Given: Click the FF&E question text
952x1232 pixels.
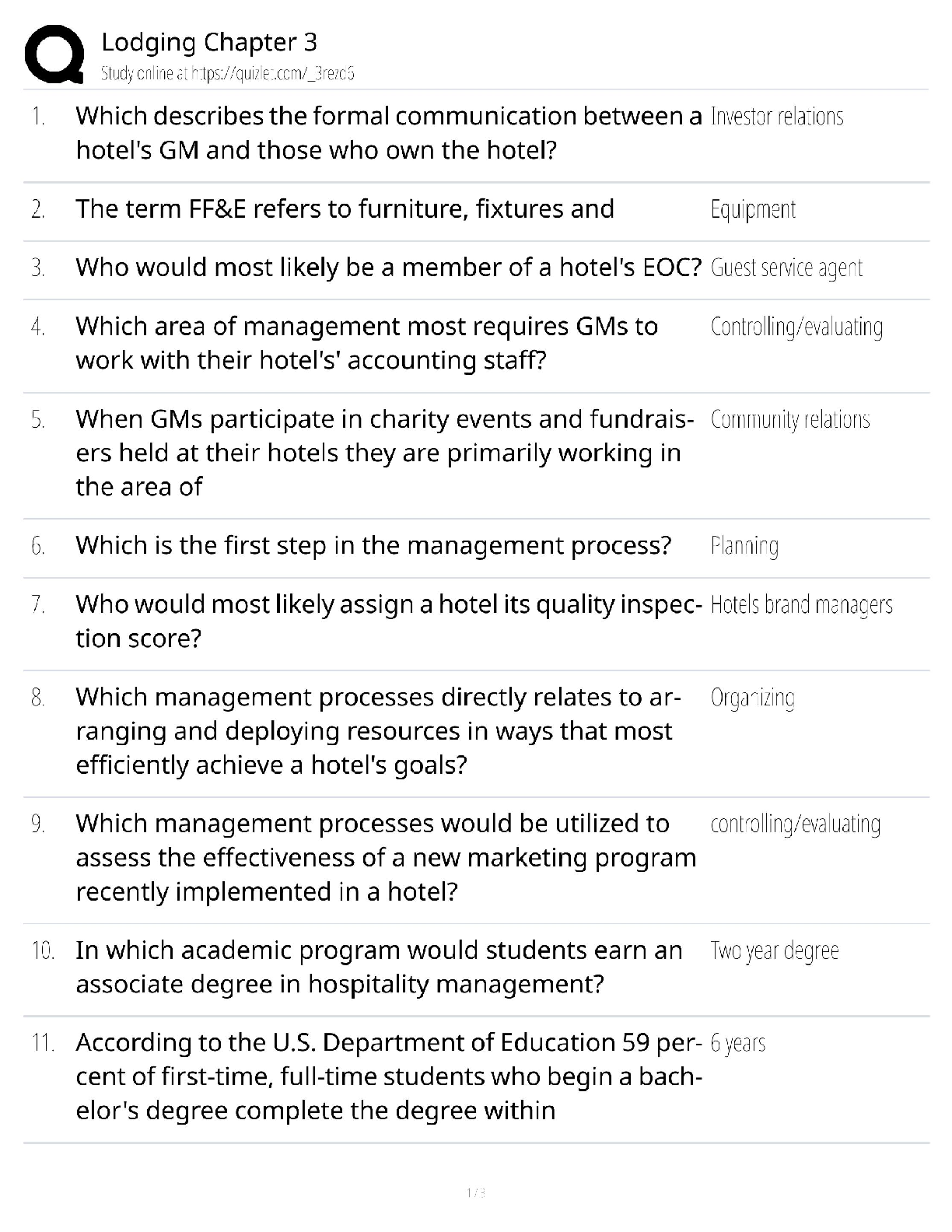Looking at the screenshot, I should (345, 209).
